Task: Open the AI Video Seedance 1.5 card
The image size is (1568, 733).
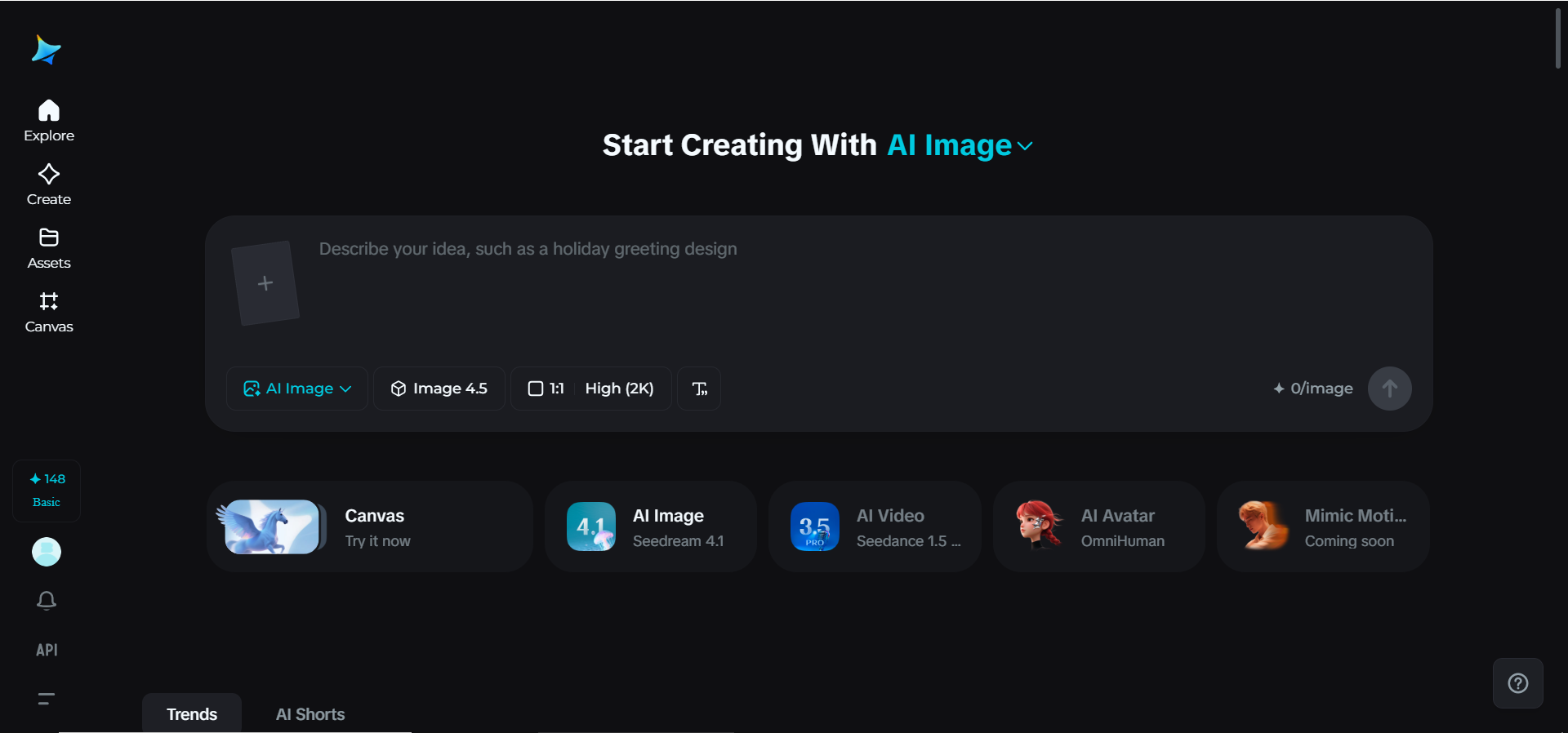Action: pyautogui.click(x=875, y=526)
